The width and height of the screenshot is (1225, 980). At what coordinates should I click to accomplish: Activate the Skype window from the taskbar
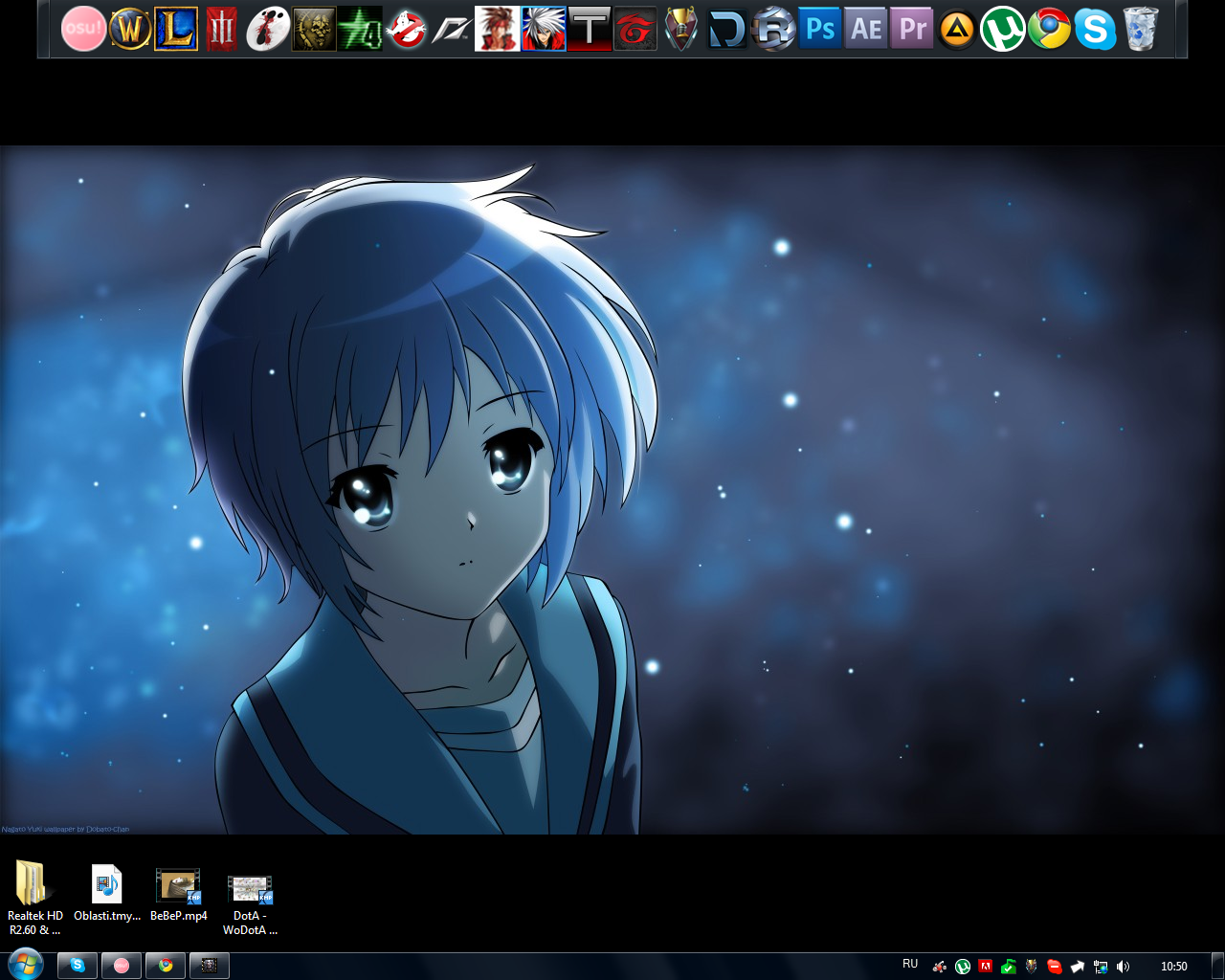point(78,965)
